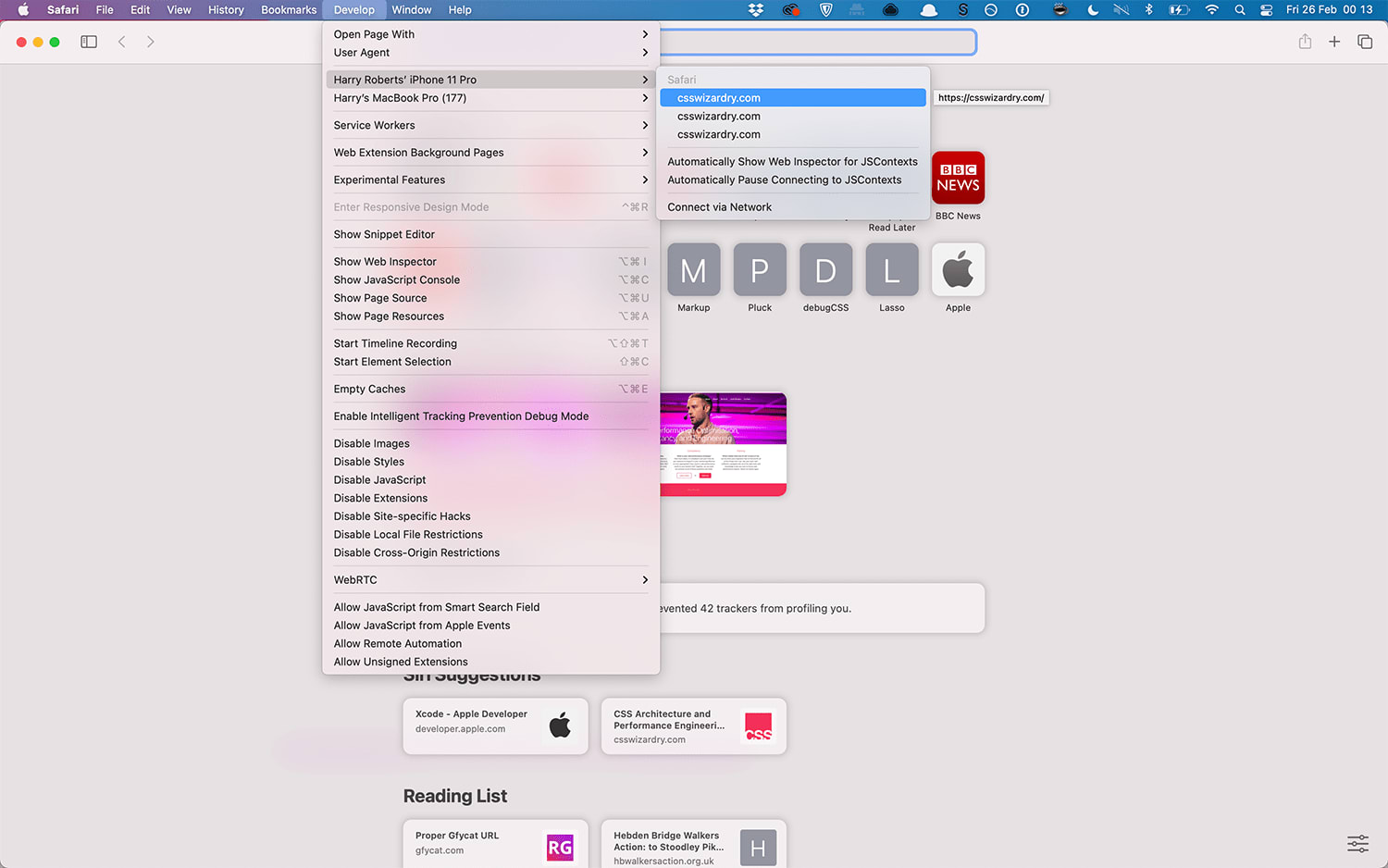Choose Start Timeline Recording
This screenshot has width=1388, height=868.
pyautogui.click(x=490, y=343)
